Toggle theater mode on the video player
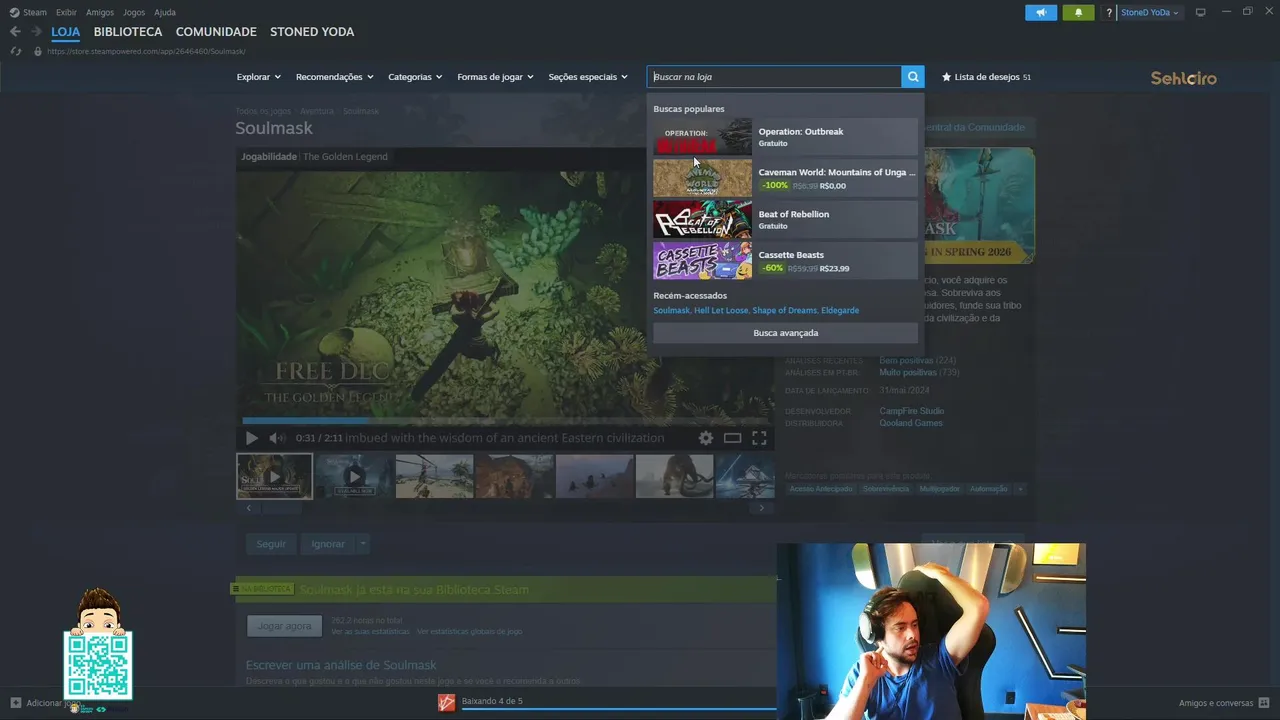 click(732, 438)
